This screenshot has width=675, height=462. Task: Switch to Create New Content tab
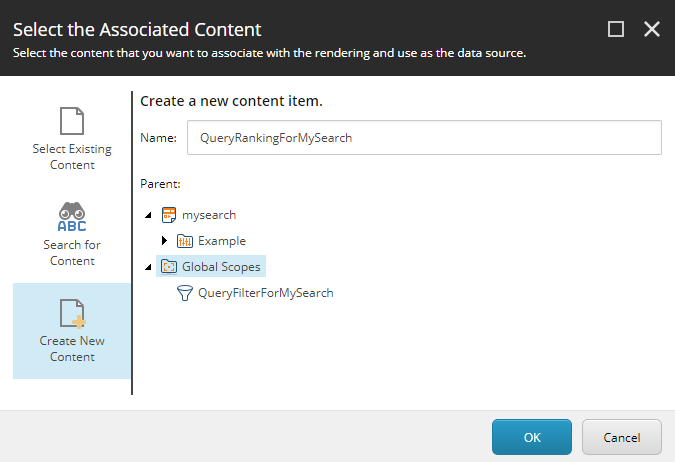click(72, 331)
